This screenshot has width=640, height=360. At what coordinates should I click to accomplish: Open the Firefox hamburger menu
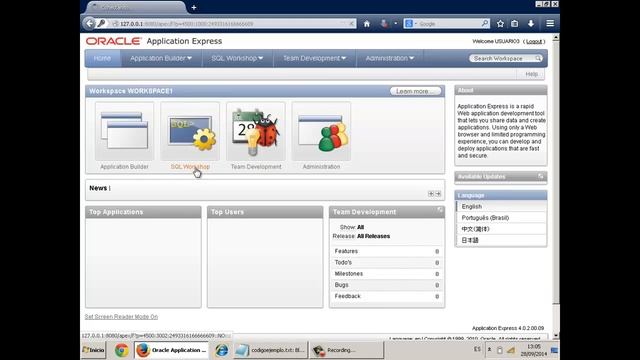pos(550,24)
